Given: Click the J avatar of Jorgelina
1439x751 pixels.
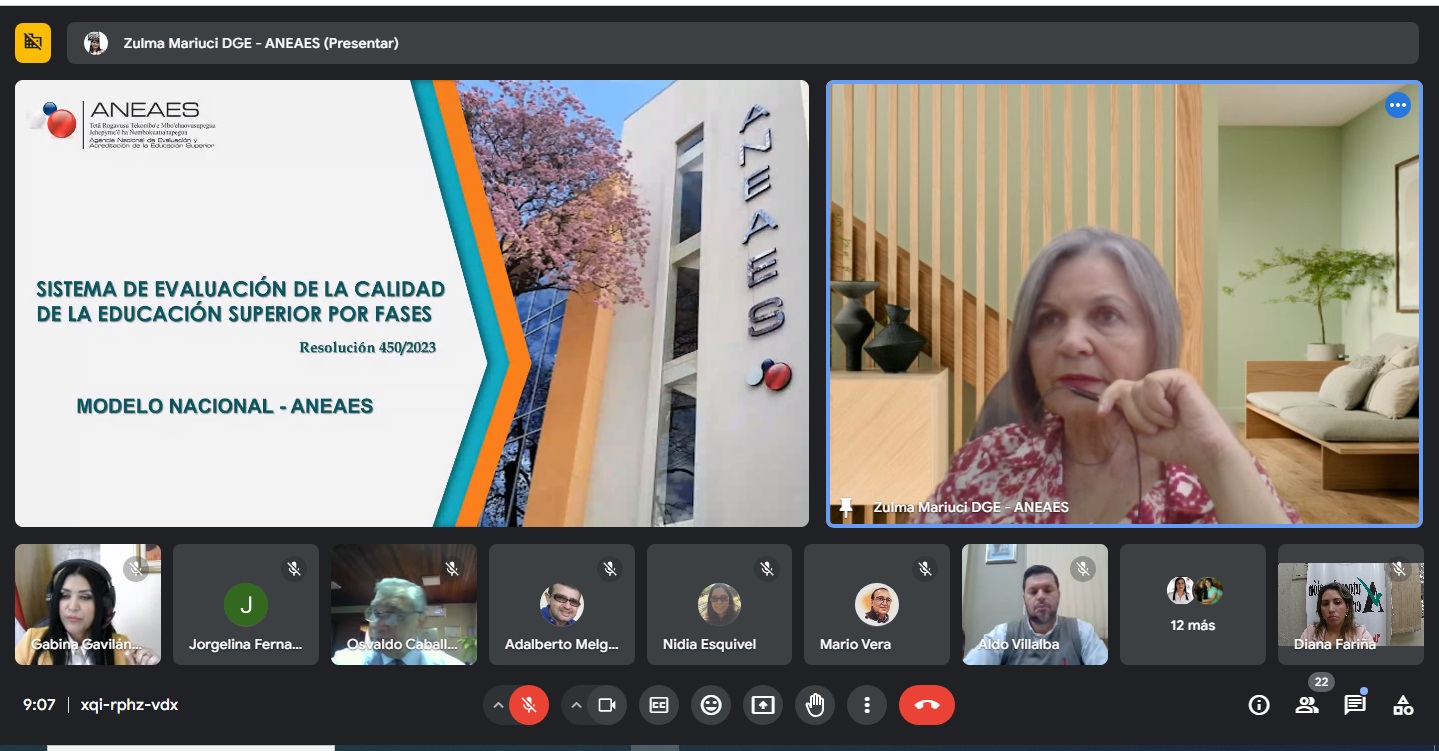Looking at the screenshot, I should [246, 604].
